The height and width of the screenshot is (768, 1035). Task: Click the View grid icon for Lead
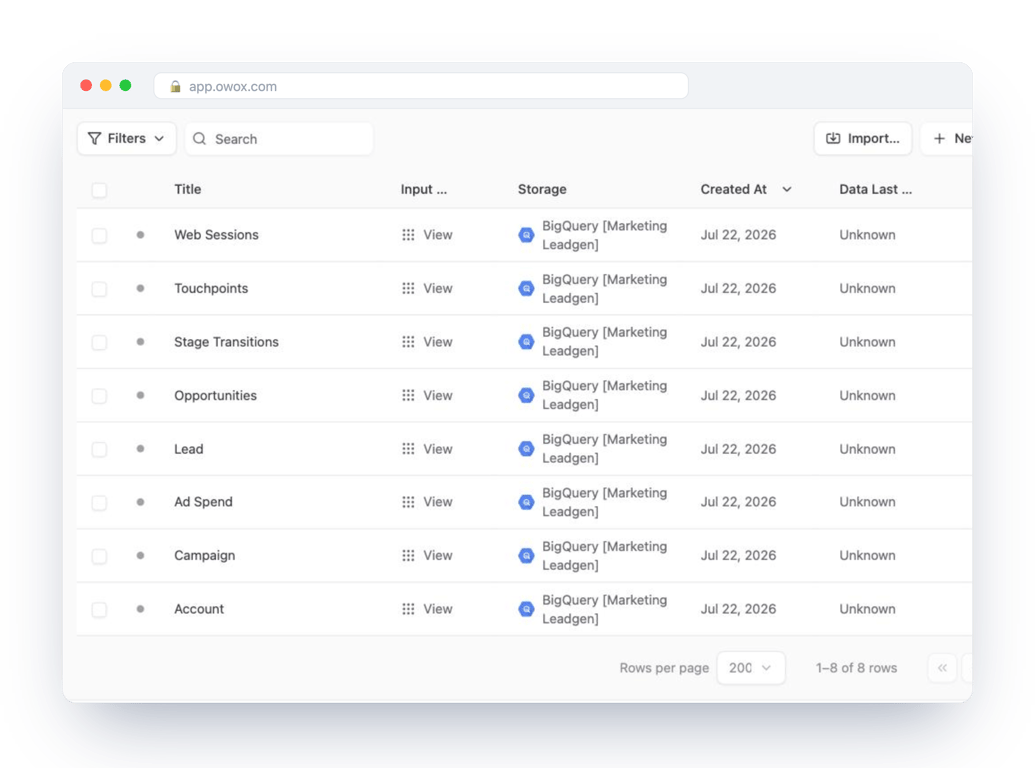409,449
